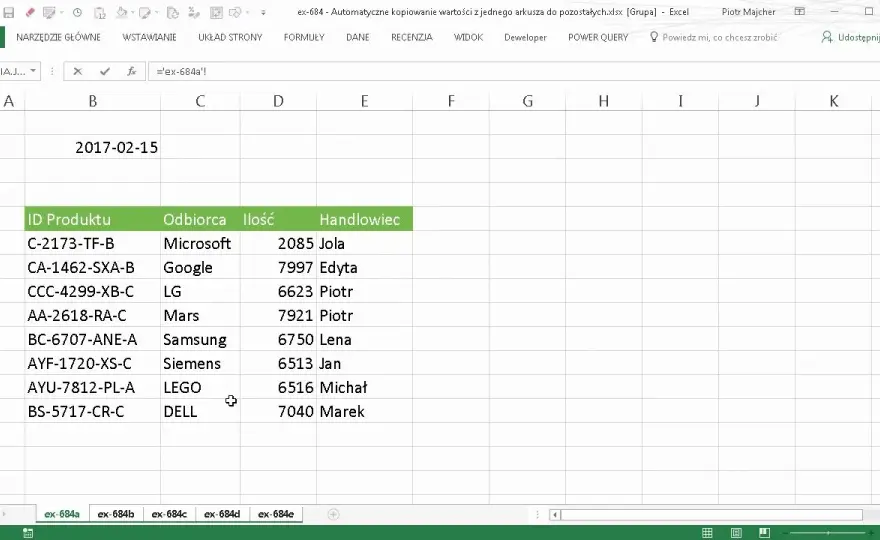
Task: Select column C header
Action: (200, 101)
